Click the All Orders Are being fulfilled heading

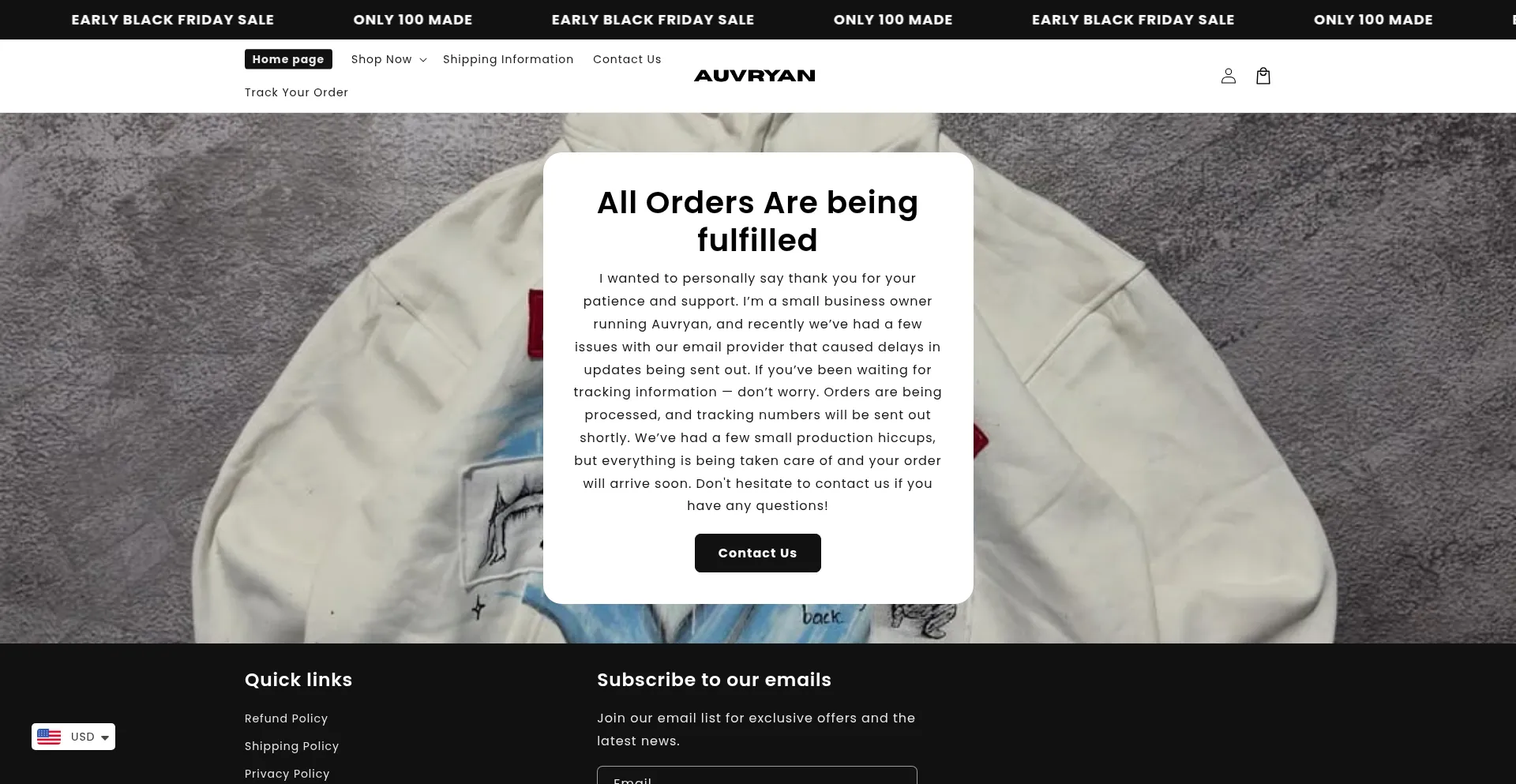[x=757, y=221]
